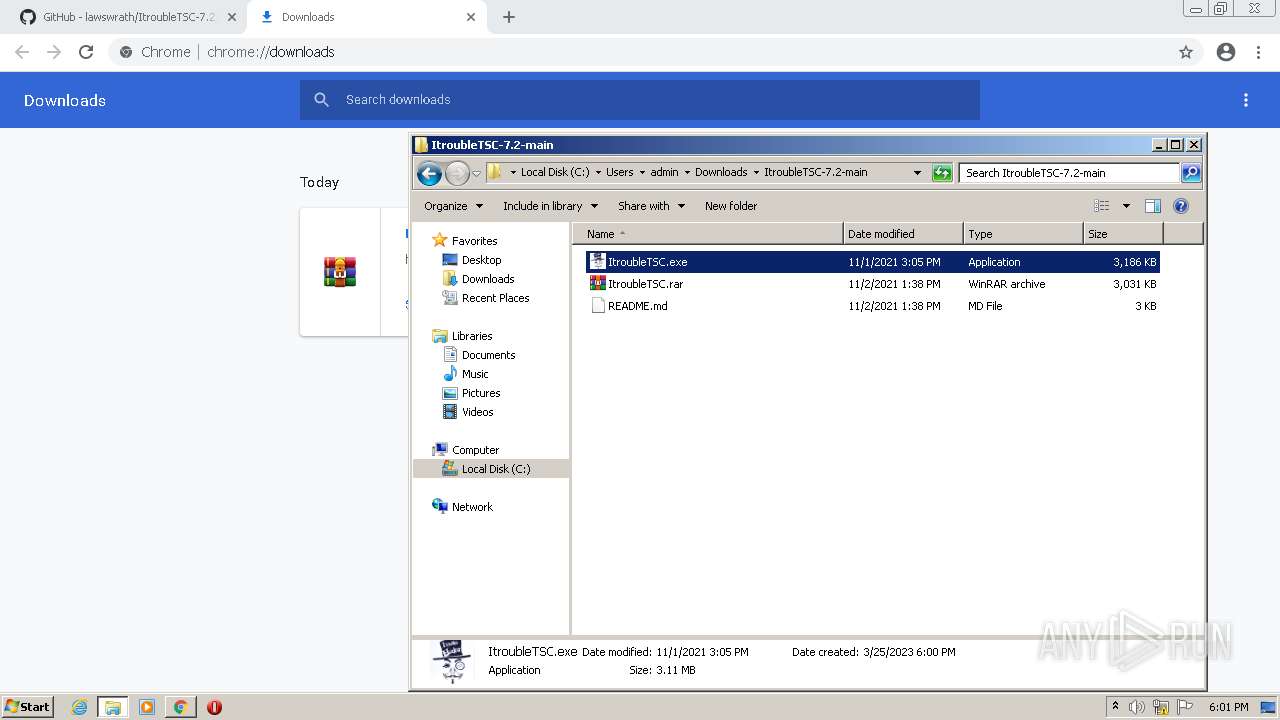Click the address bar refresh icon
Image resolution: width=1280 pixels, height=720 pixels.
click(x=942, y=173)
